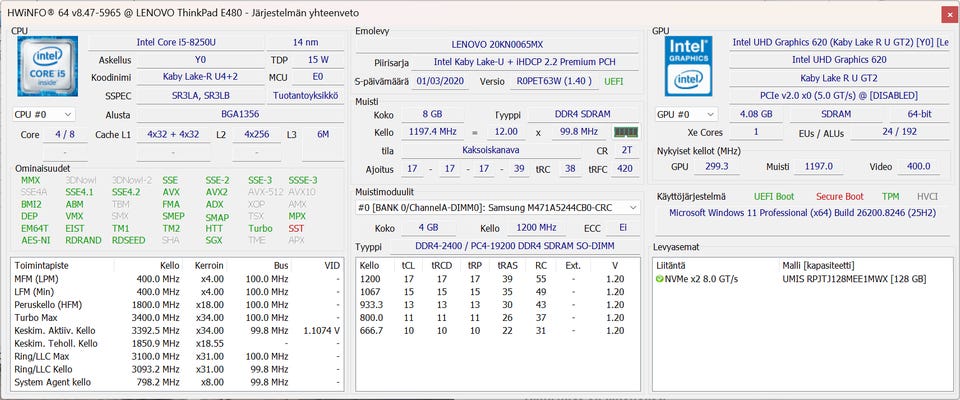Click the Kaksoiskanava mode field
Image resolution: width=960 pixels, height=400 pixels.
[493, 150]
